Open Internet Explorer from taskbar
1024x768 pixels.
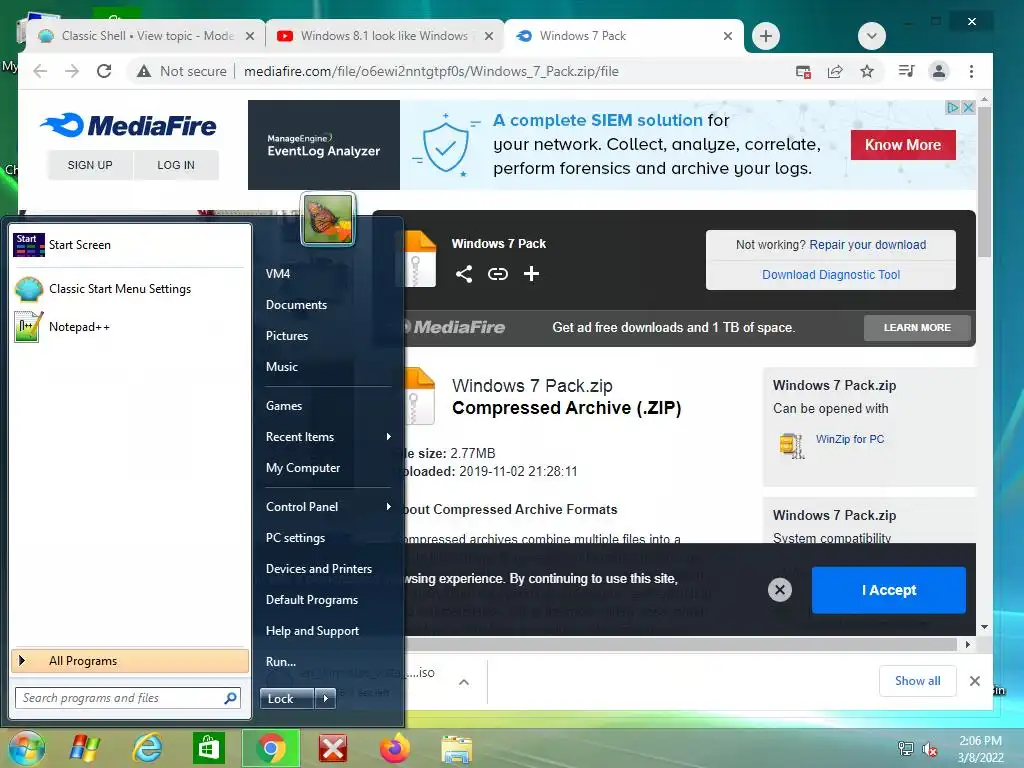(x=148, y=748)
